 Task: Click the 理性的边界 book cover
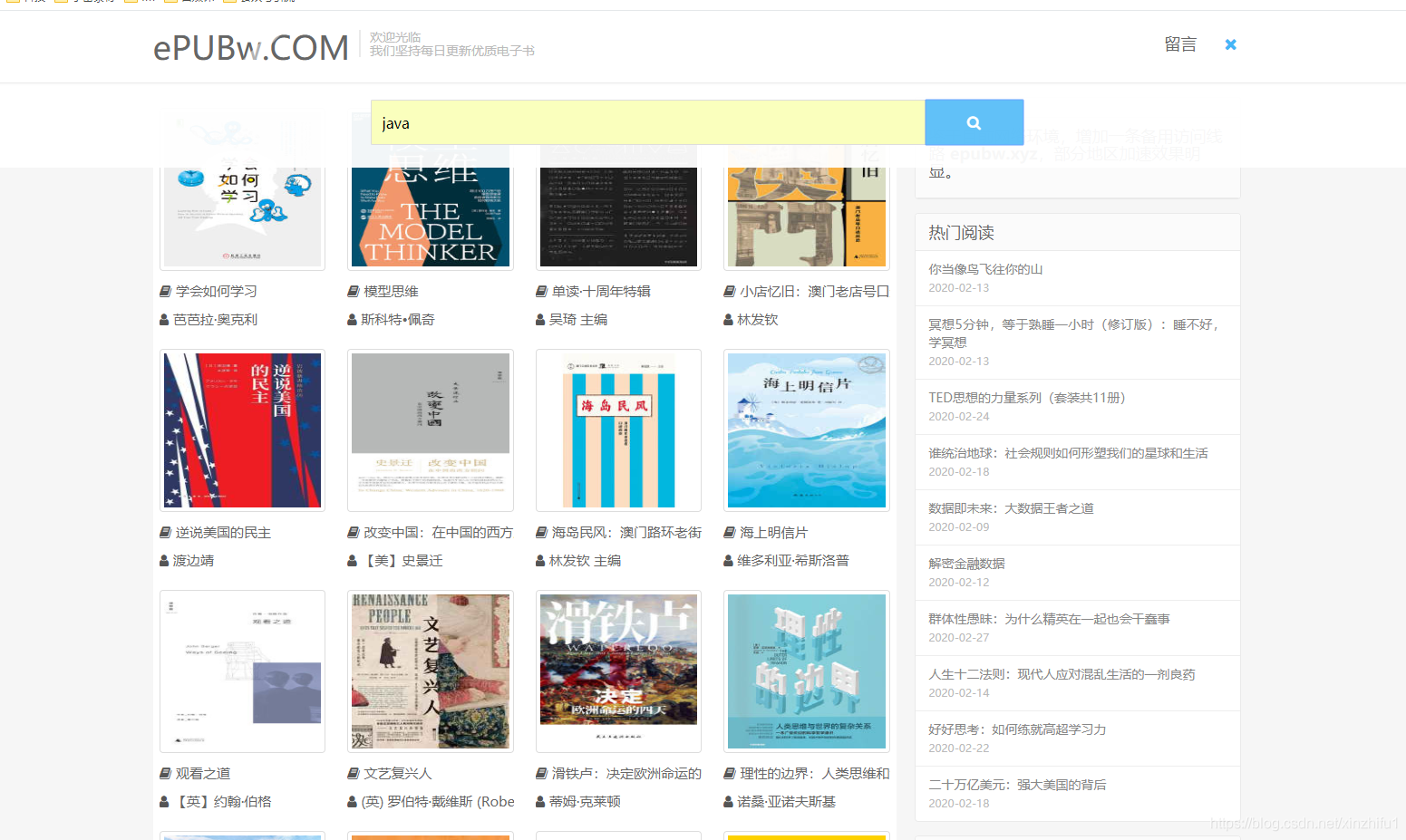(807, 671)
